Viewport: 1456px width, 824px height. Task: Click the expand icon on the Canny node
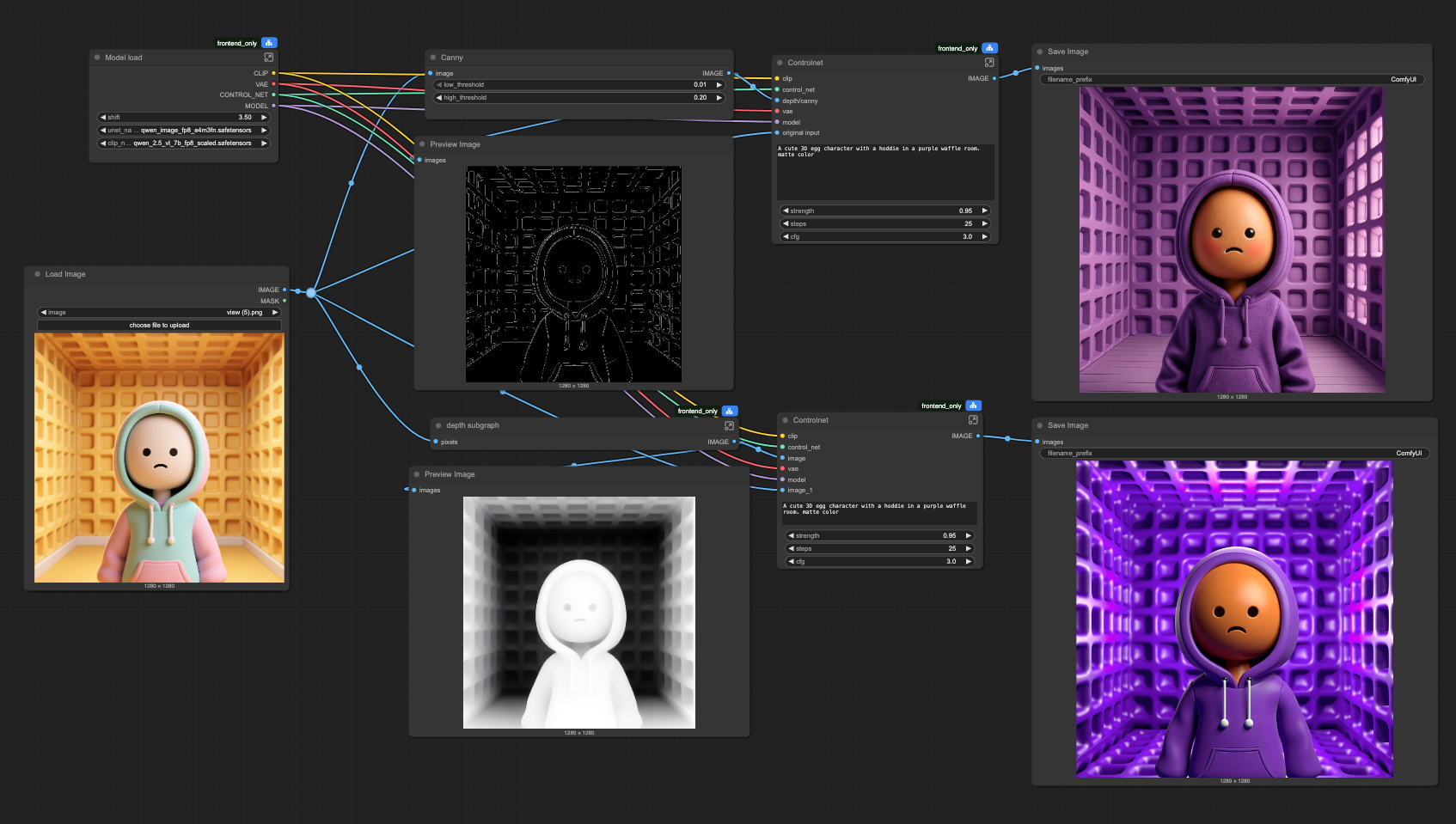click(720, 58)
